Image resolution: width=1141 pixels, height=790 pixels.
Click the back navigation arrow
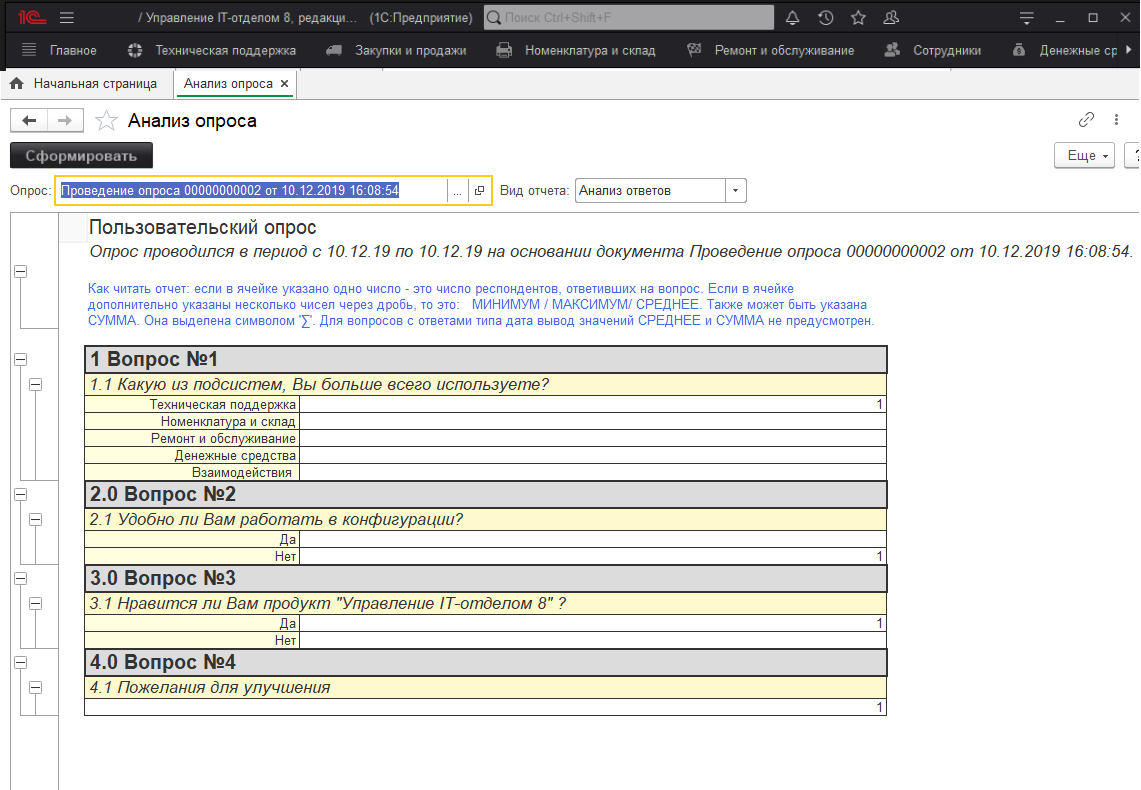pos(29,121)
